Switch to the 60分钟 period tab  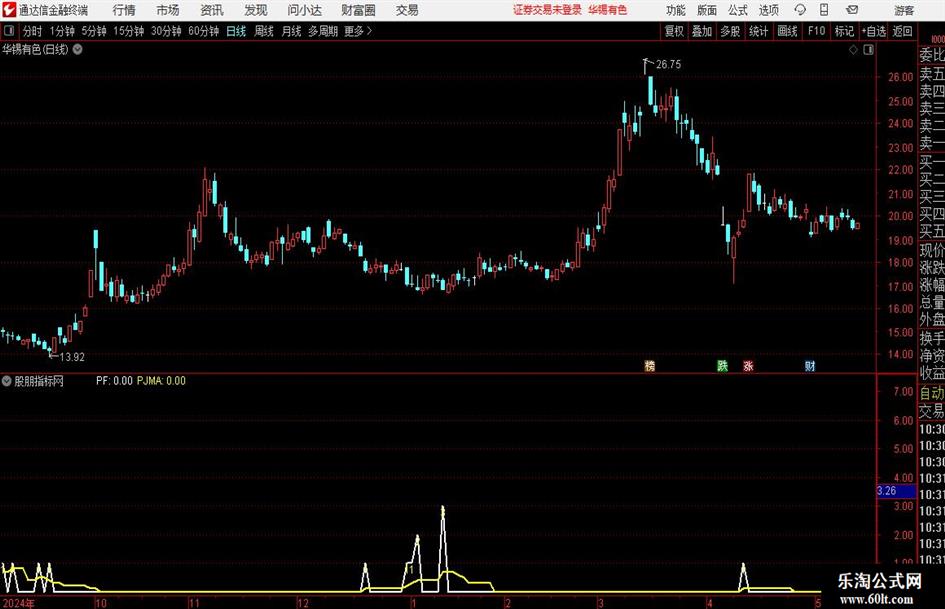coord(204,31)
